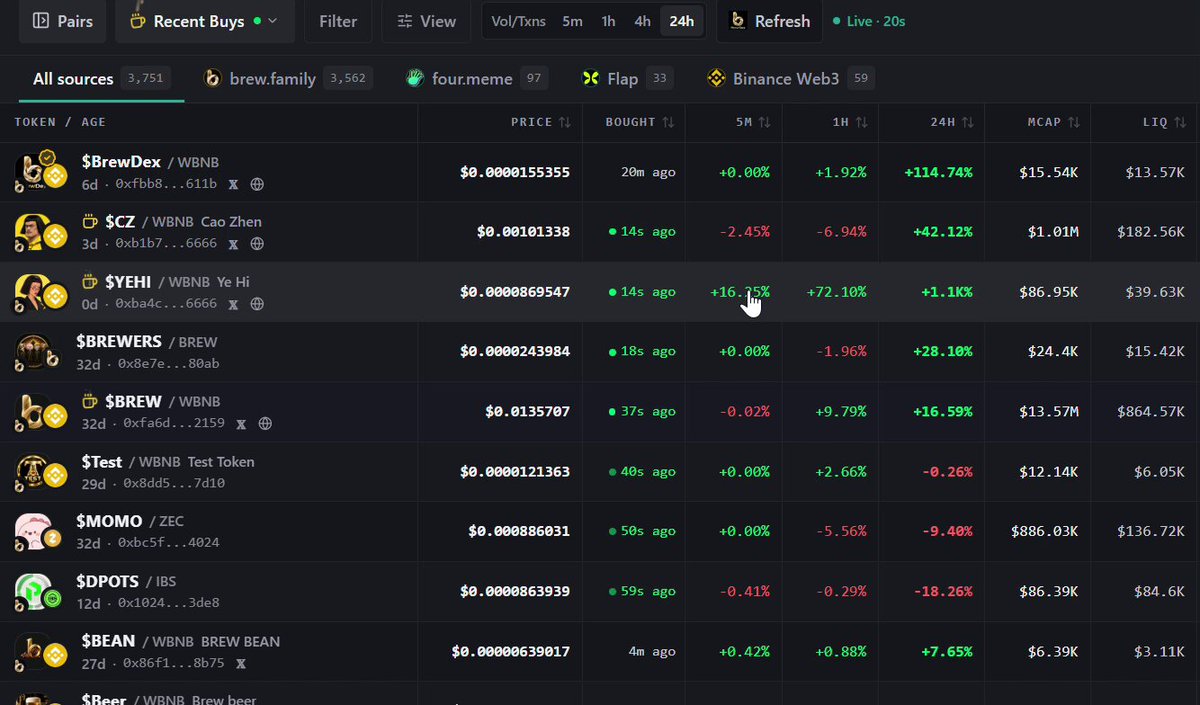1200x705 pixels.
Task: Open the X link for $BEAN
Action: tap(241, 663)
